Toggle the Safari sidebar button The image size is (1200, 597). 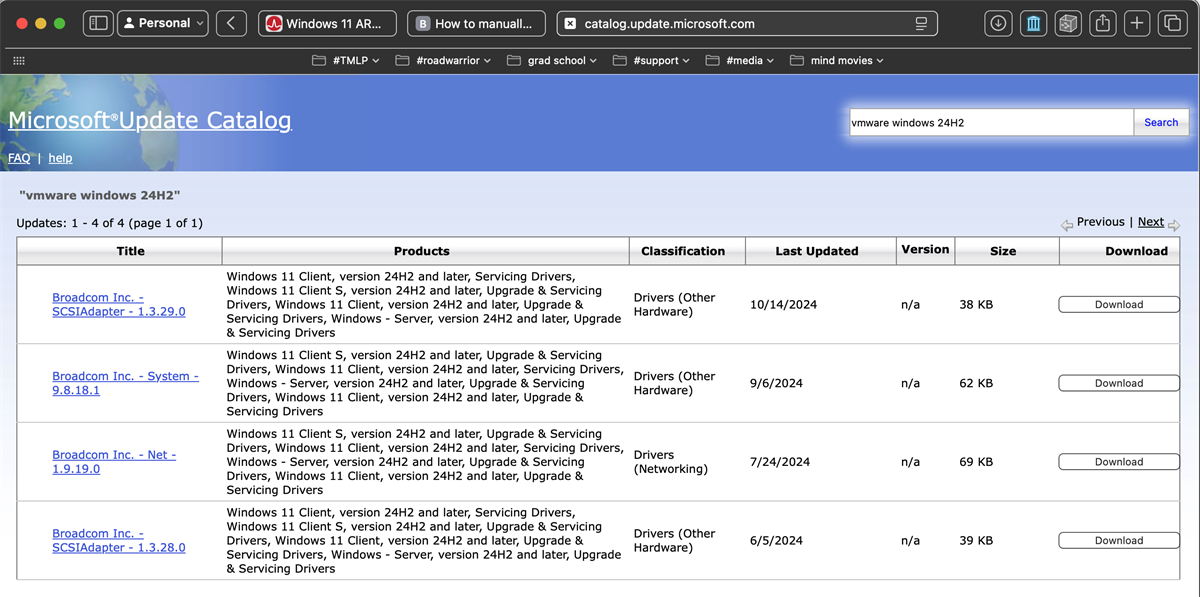(98, 23)
